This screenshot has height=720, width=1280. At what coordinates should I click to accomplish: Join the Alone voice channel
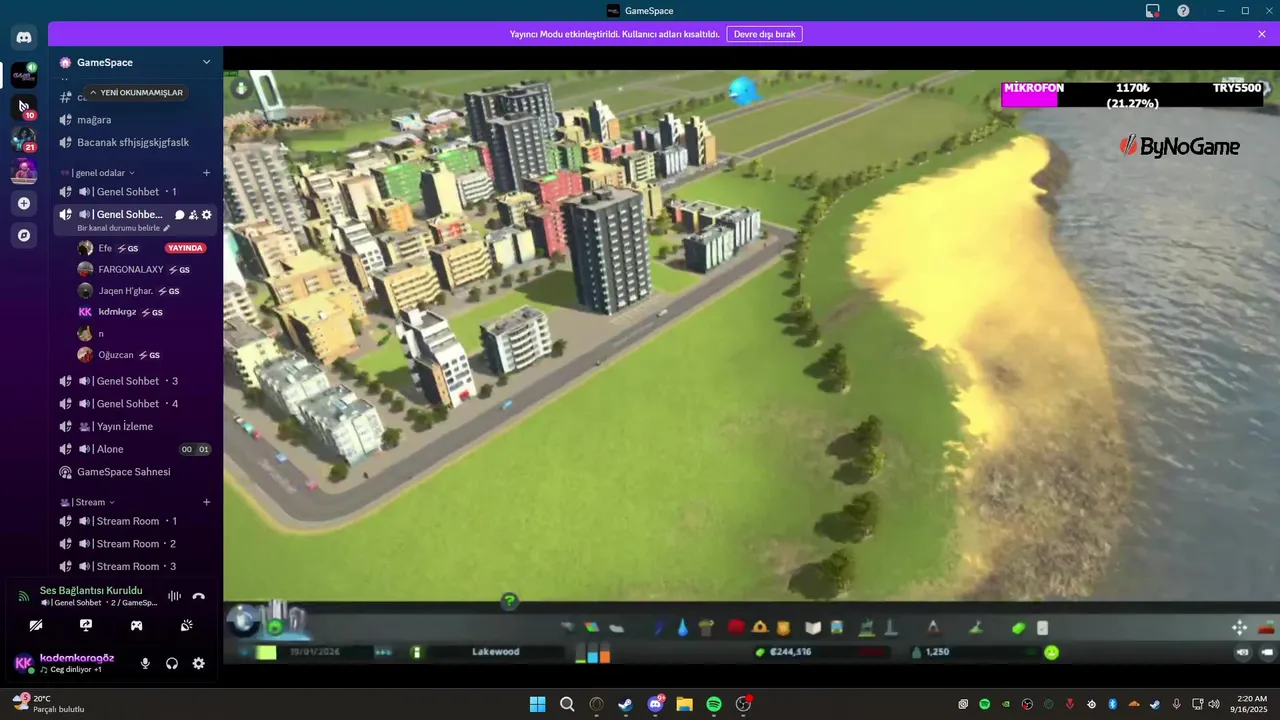[x=135, y=449]
